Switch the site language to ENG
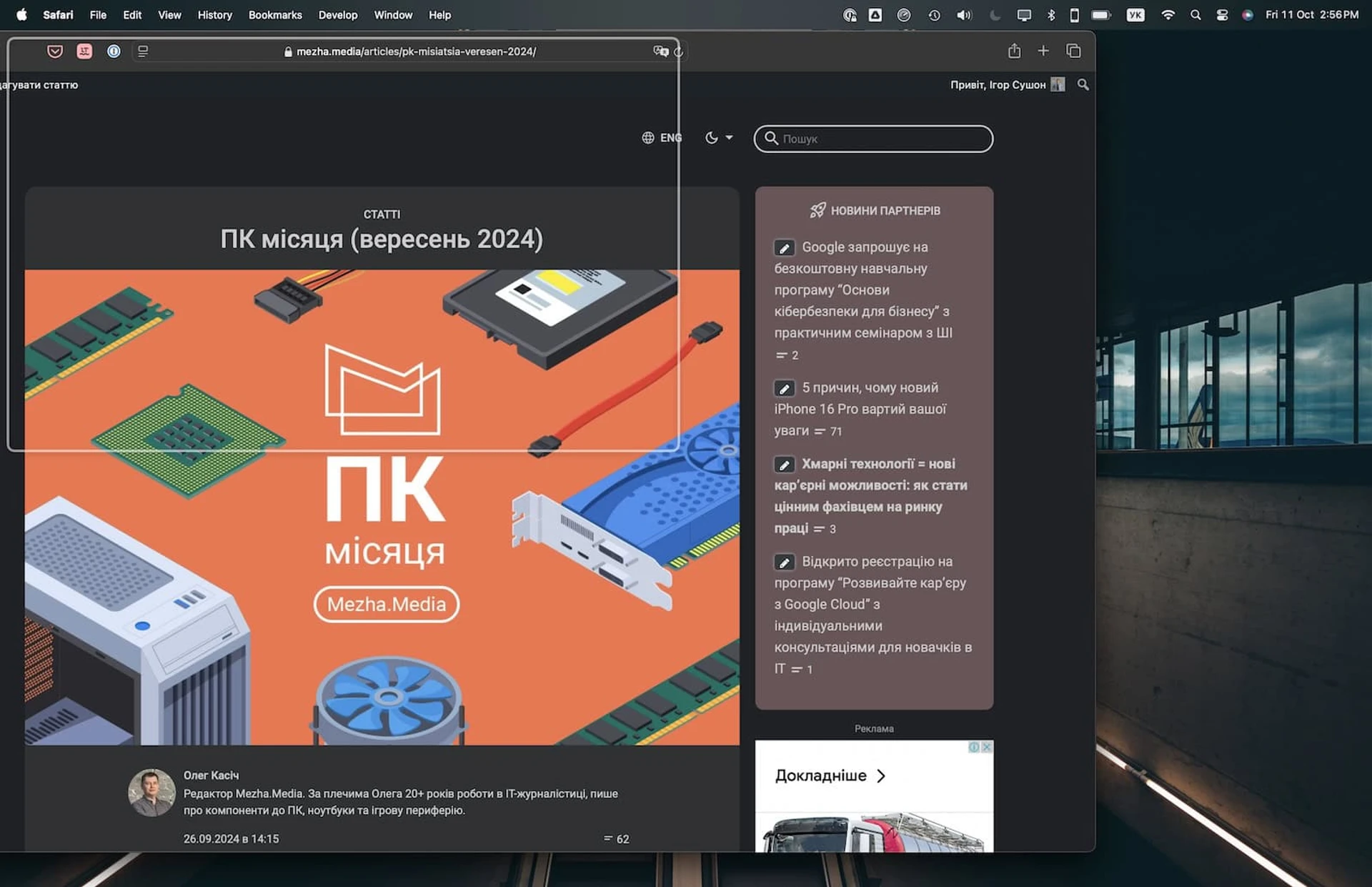This screenshot has width=1372, height=887. (670, 138)
